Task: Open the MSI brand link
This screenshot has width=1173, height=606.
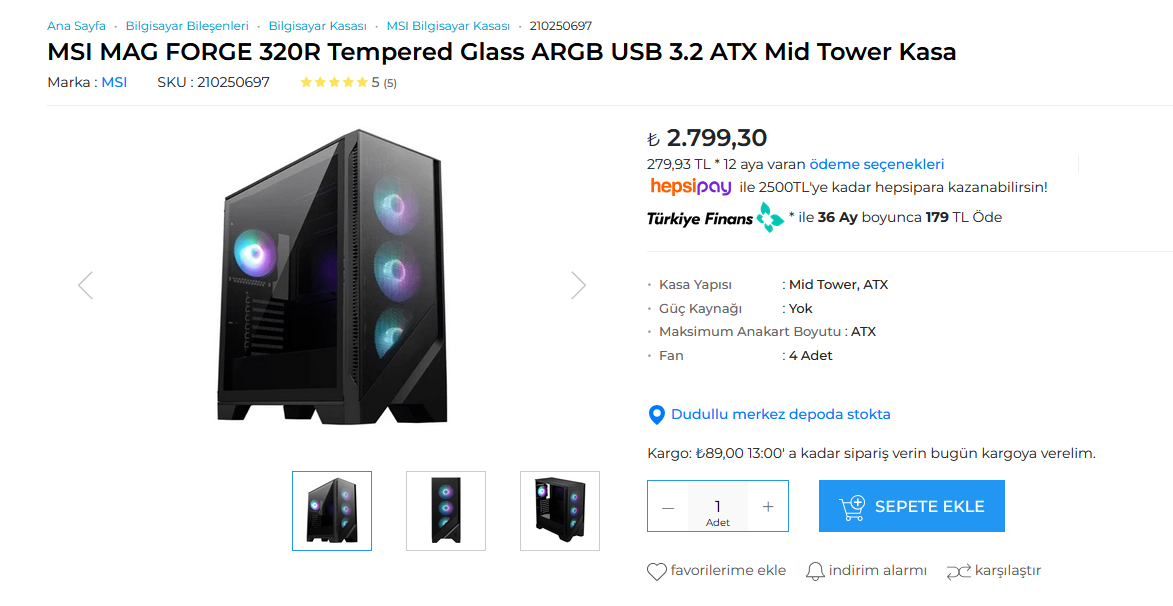Action: click(x=114, y=82)
